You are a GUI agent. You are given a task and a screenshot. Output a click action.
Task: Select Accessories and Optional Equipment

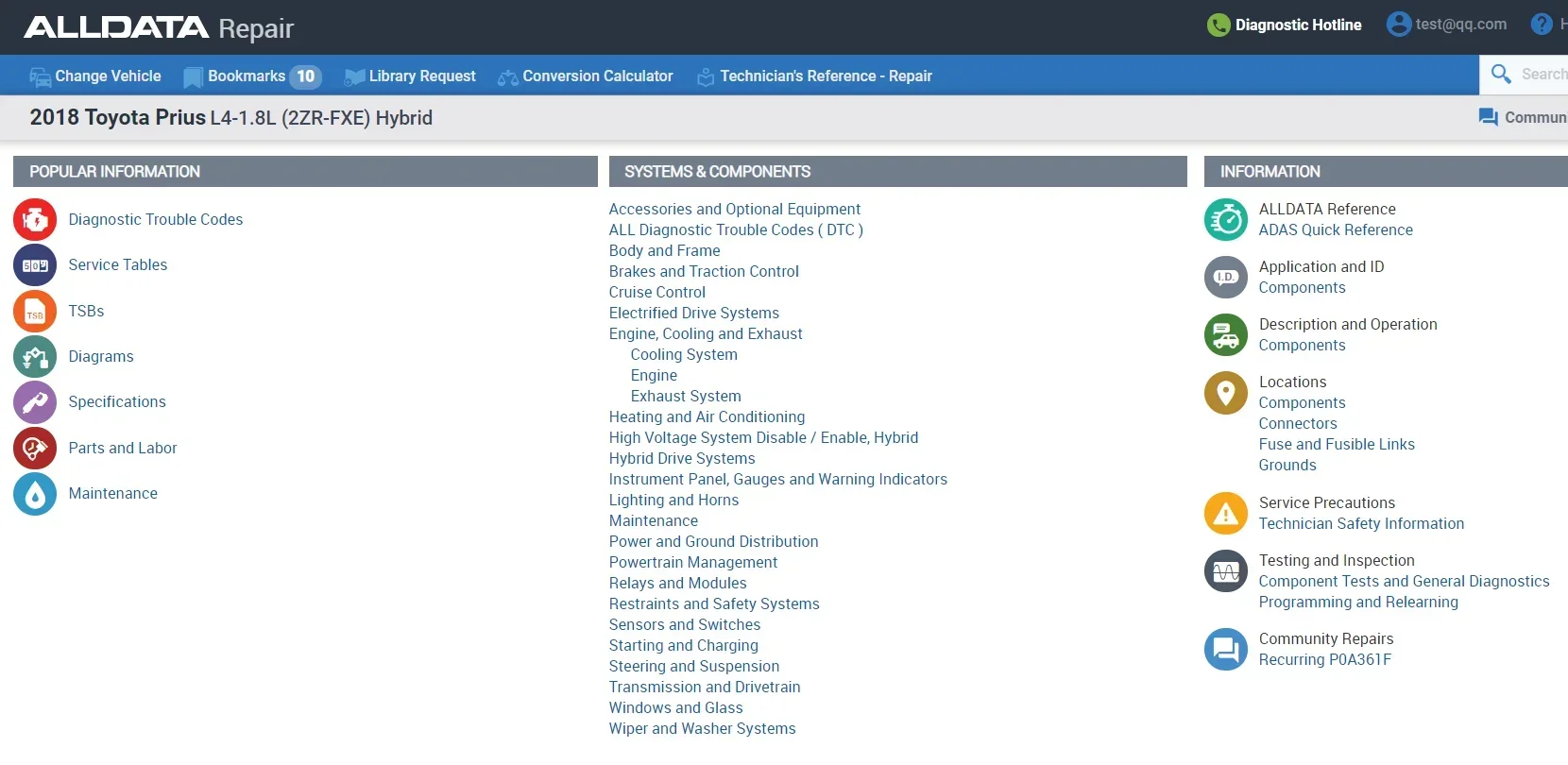(x=735, y=210)
